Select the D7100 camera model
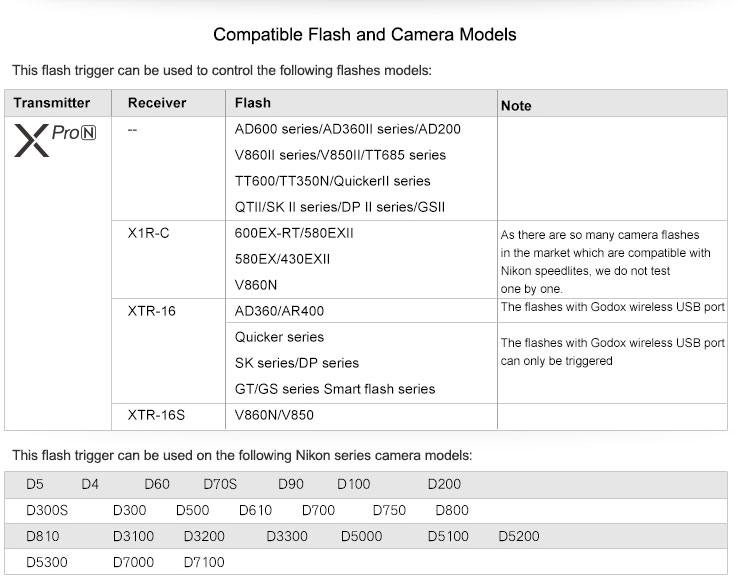This screenshot has height=585, width=738. point(204,563)
